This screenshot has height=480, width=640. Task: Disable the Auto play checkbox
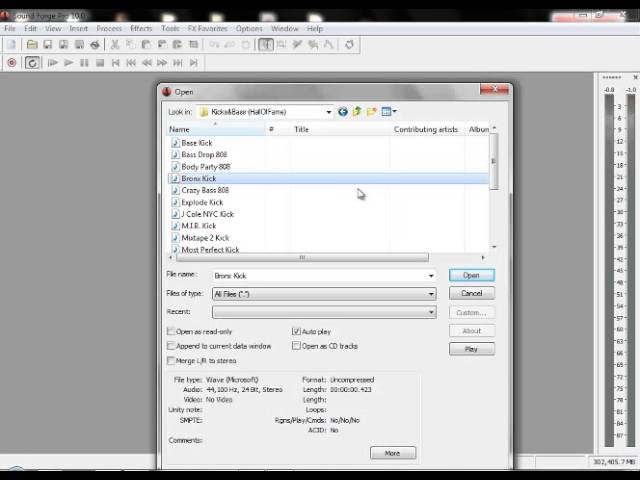(296, 331)
